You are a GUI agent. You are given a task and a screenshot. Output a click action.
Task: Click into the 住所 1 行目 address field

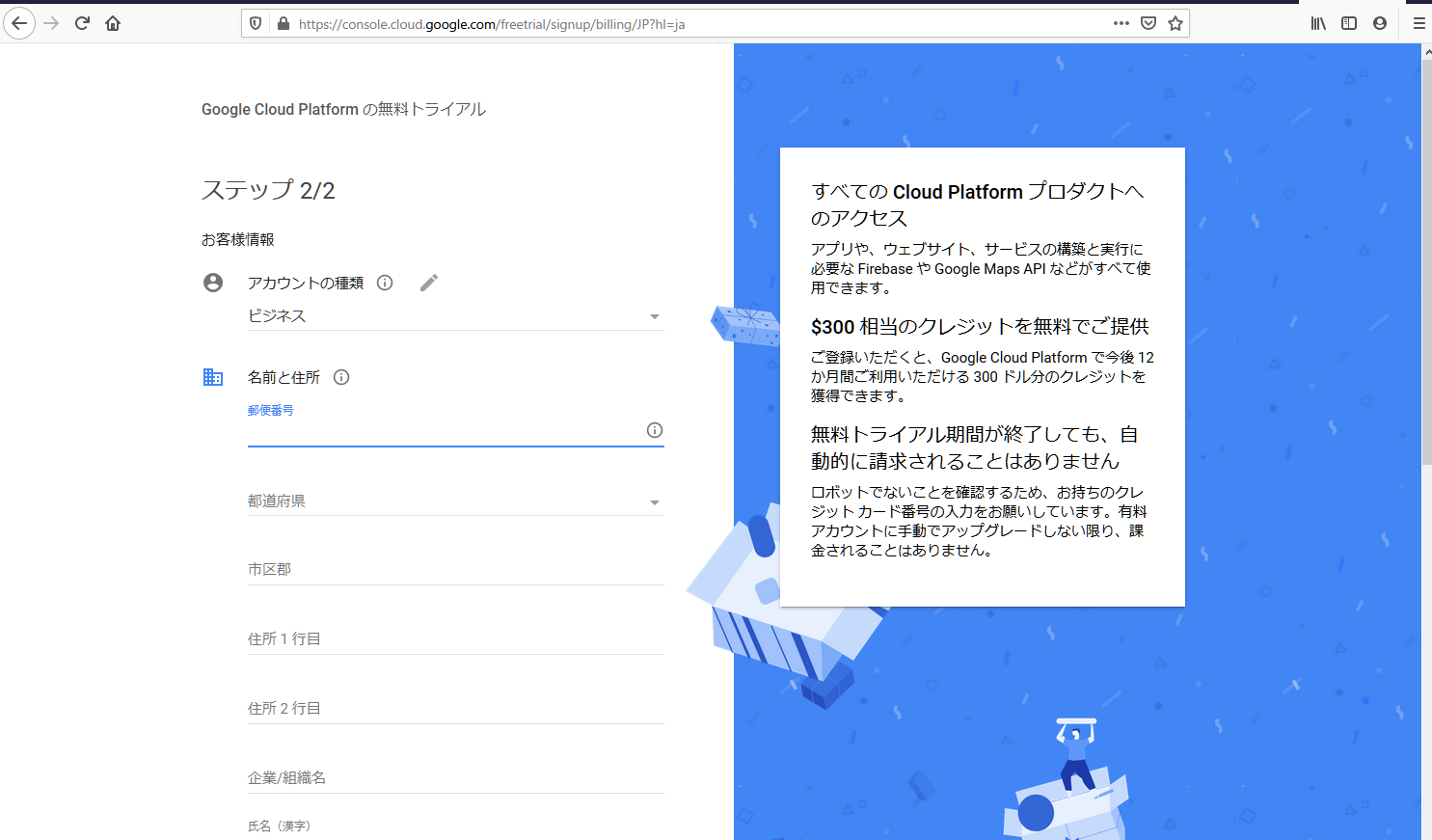(x=455, y=639)
